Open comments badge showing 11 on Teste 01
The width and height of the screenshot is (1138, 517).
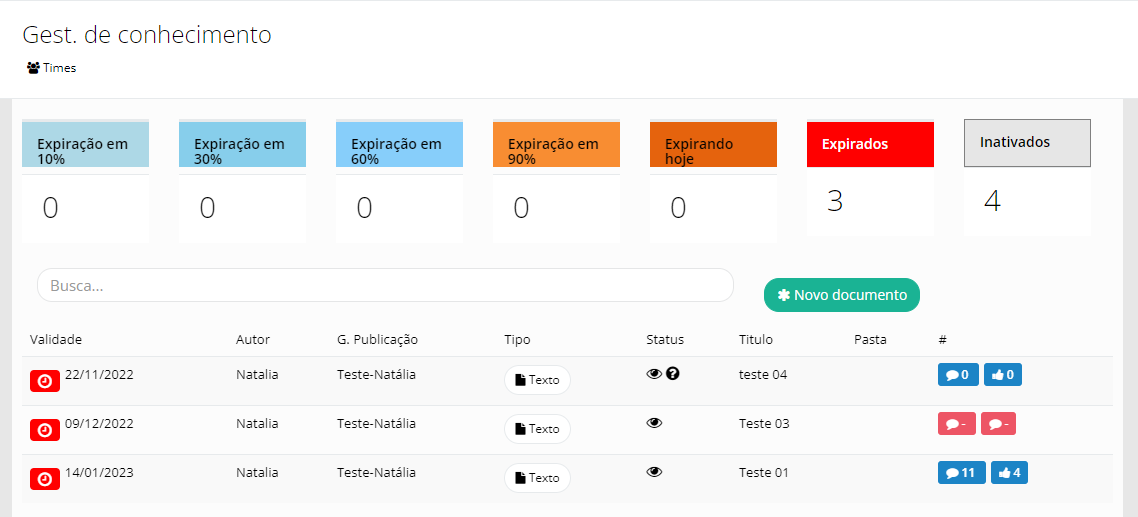(961, 472)
